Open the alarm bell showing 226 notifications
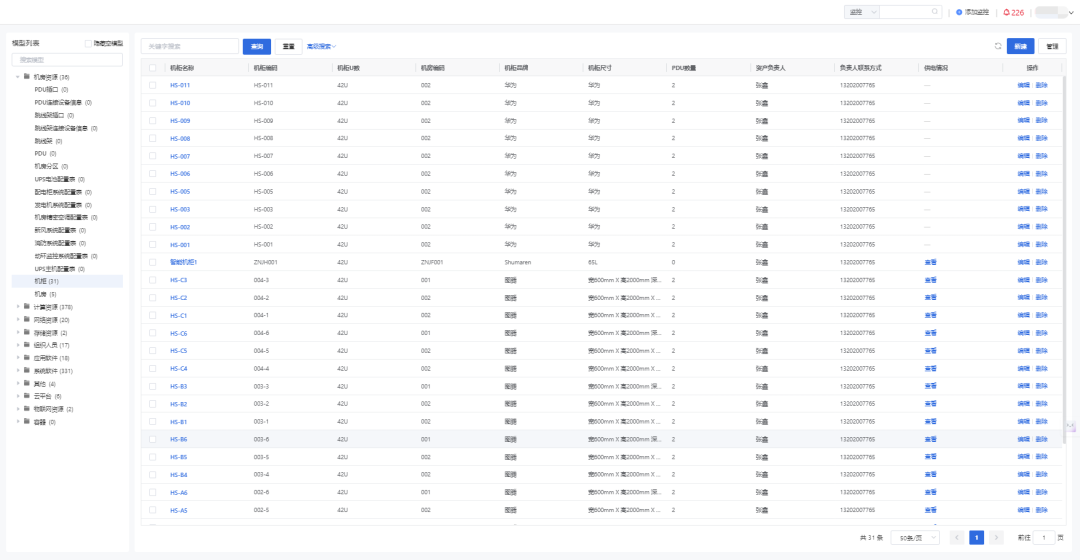The image size is (1080, 560). click(1013, 12)
